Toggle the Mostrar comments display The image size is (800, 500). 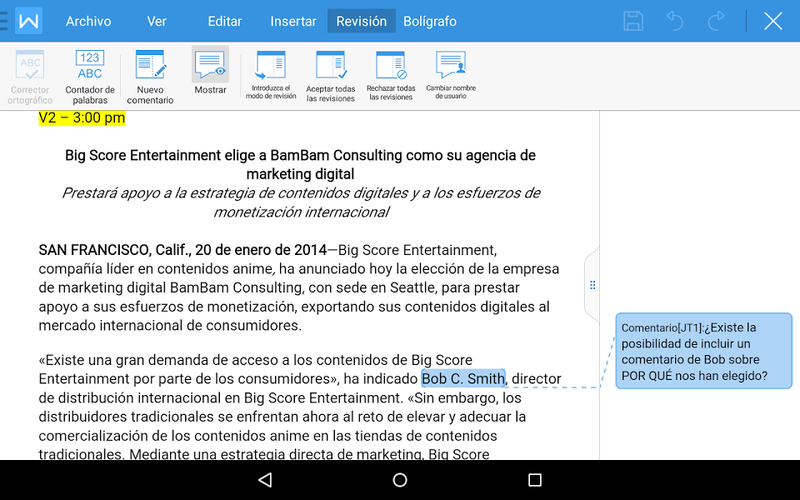(x=210, y=74)
